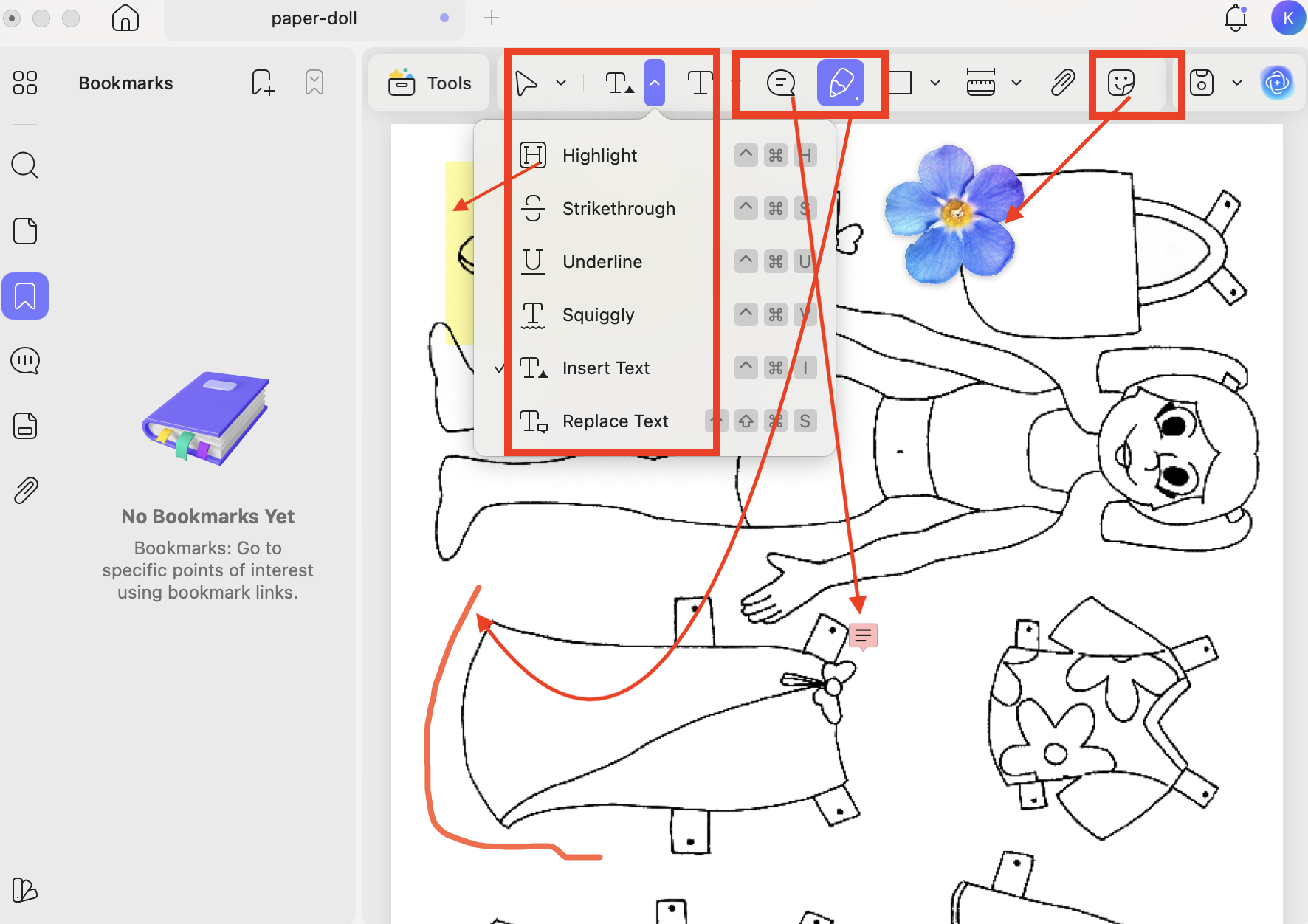1308x924 pixels.
Task: Open the annotations panel in sidebar
Action: point(24,361)
